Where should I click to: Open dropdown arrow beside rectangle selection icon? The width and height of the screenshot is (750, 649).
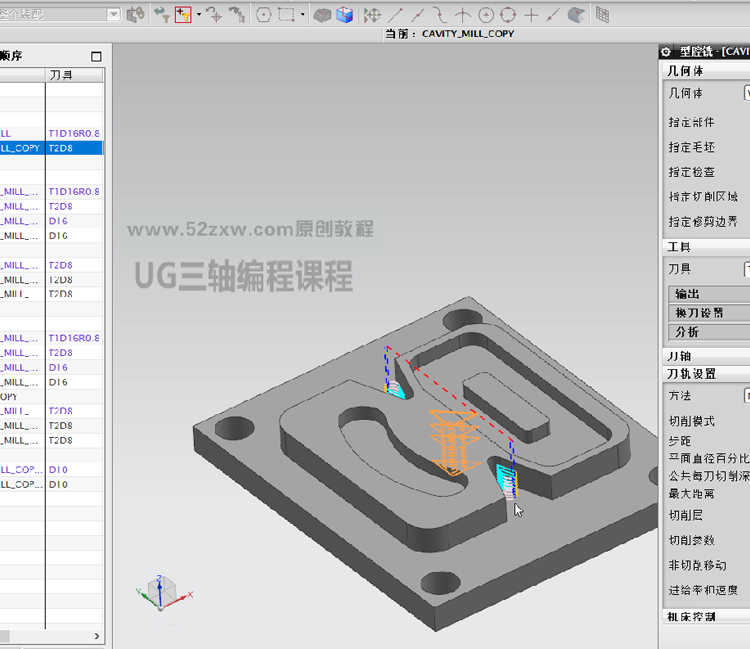pyautogui.click(x=302, y=15)
